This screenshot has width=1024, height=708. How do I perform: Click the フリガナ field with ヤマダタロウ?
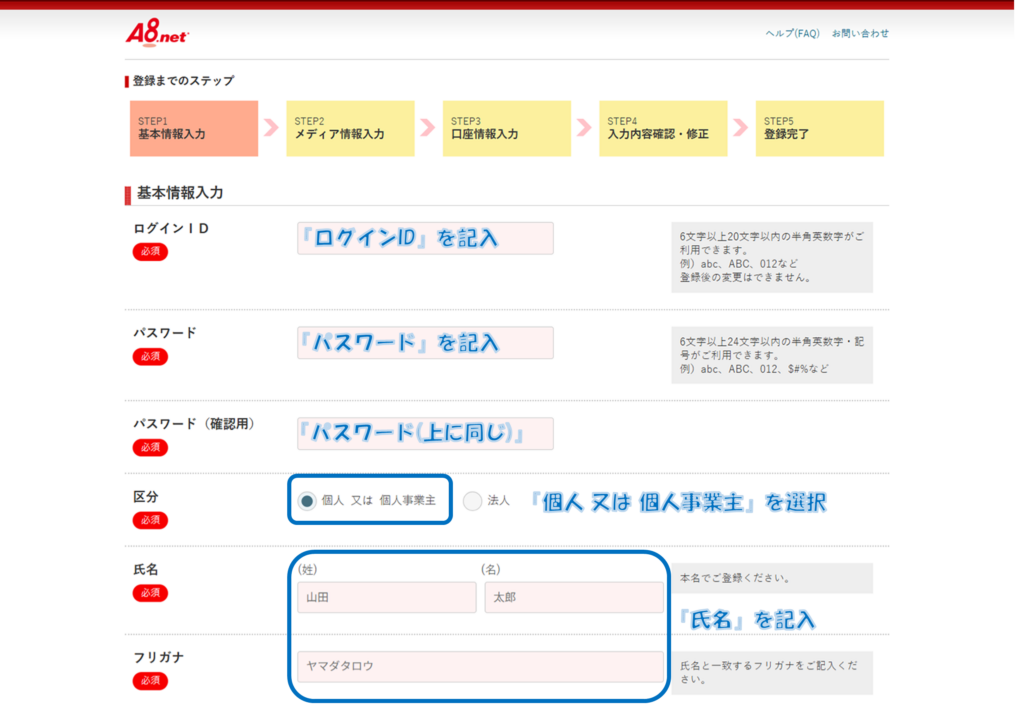[480, 666]
